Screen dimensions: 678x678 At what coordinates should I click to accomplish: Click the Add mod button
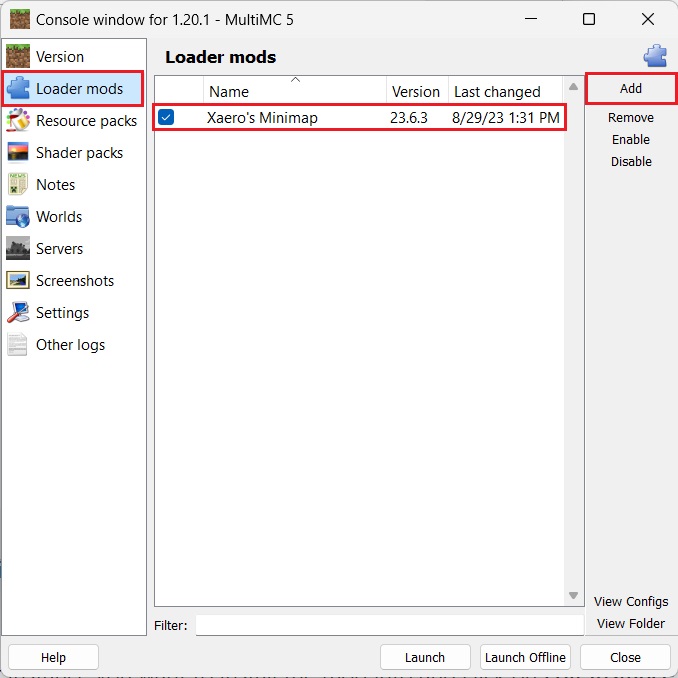pos(630,88)
